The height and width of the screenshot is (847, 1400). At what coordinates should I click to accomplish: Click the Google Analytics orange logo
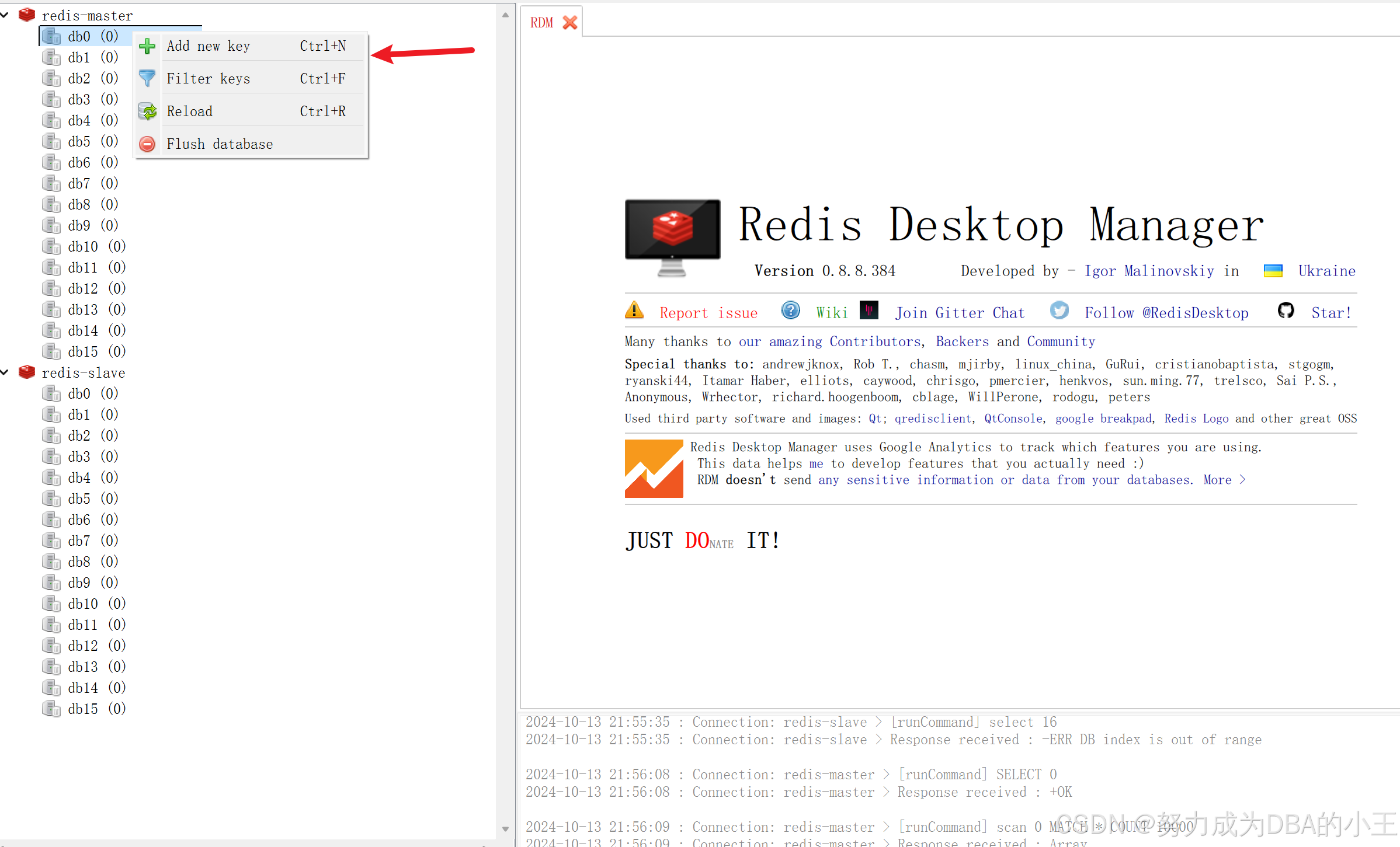[x=654, y=468]
